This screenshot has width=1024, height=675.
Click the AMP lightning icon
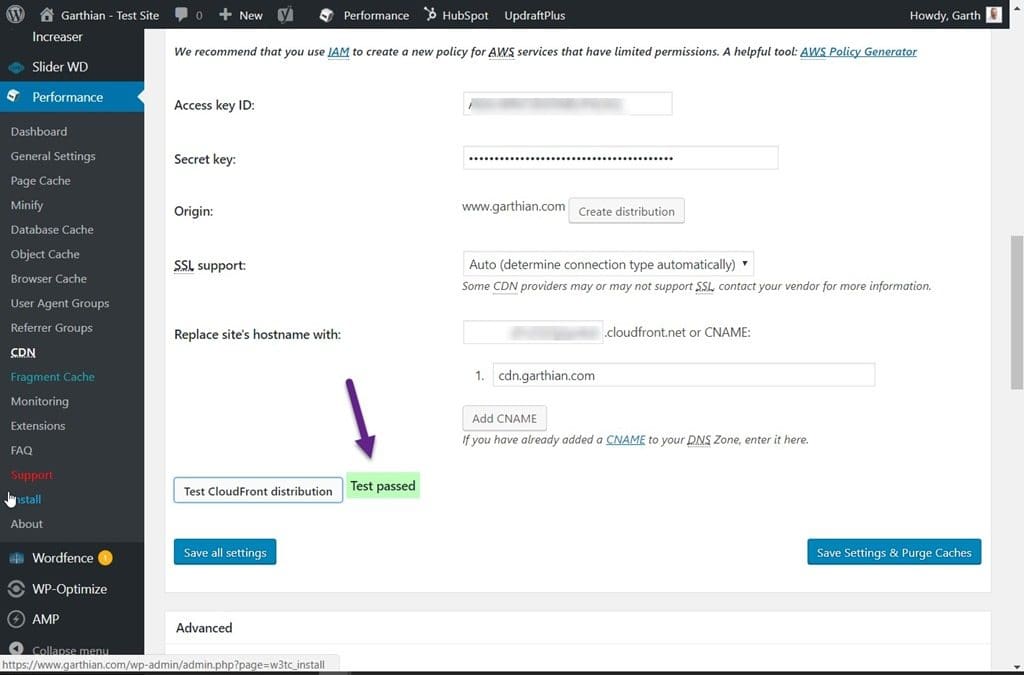(x=16, y=619)
